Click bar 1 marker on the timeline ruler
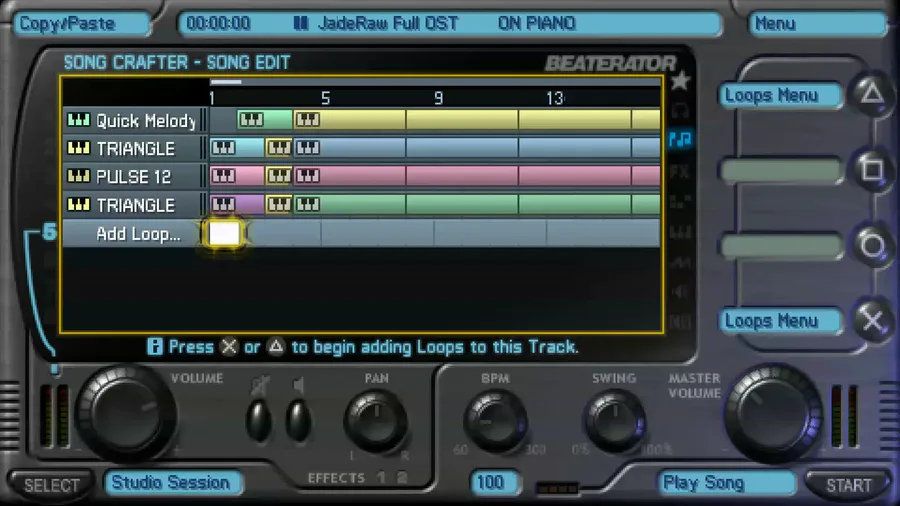 click(x=212, y=98)
